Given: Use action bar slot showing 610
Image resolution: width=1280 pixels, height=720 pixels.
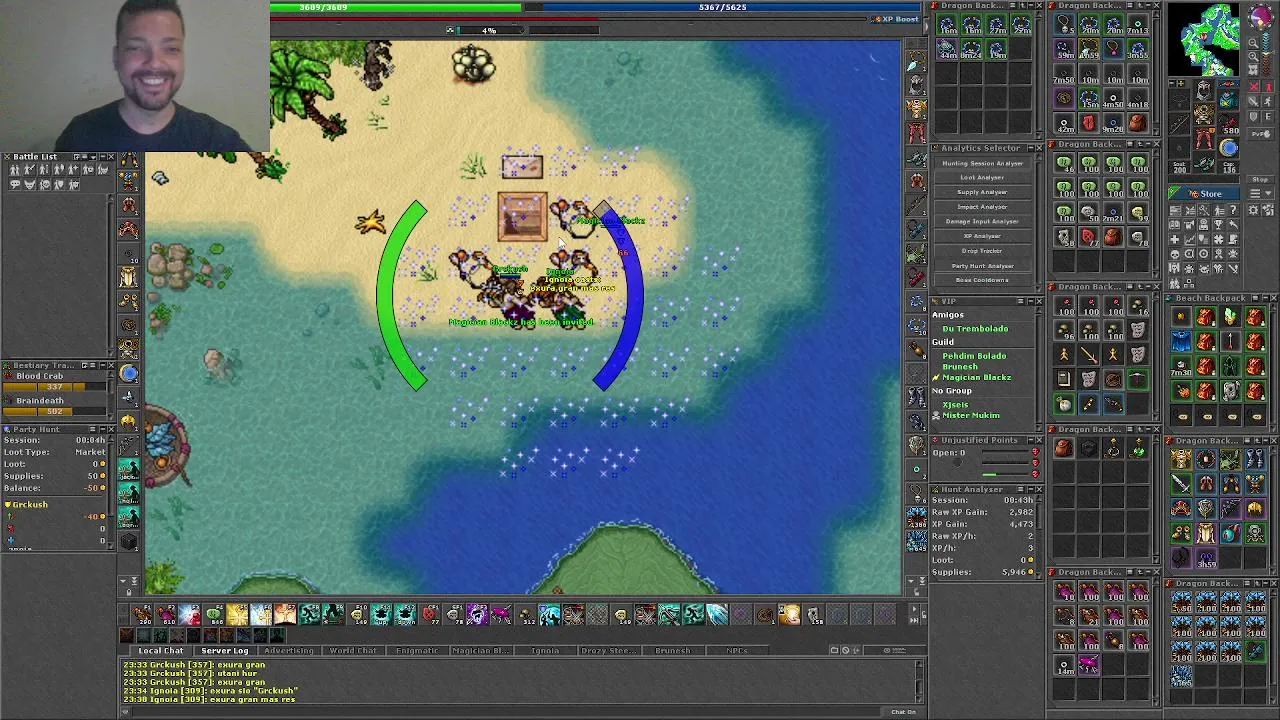Looking at the screenshot, I should (x=166, y=616).
